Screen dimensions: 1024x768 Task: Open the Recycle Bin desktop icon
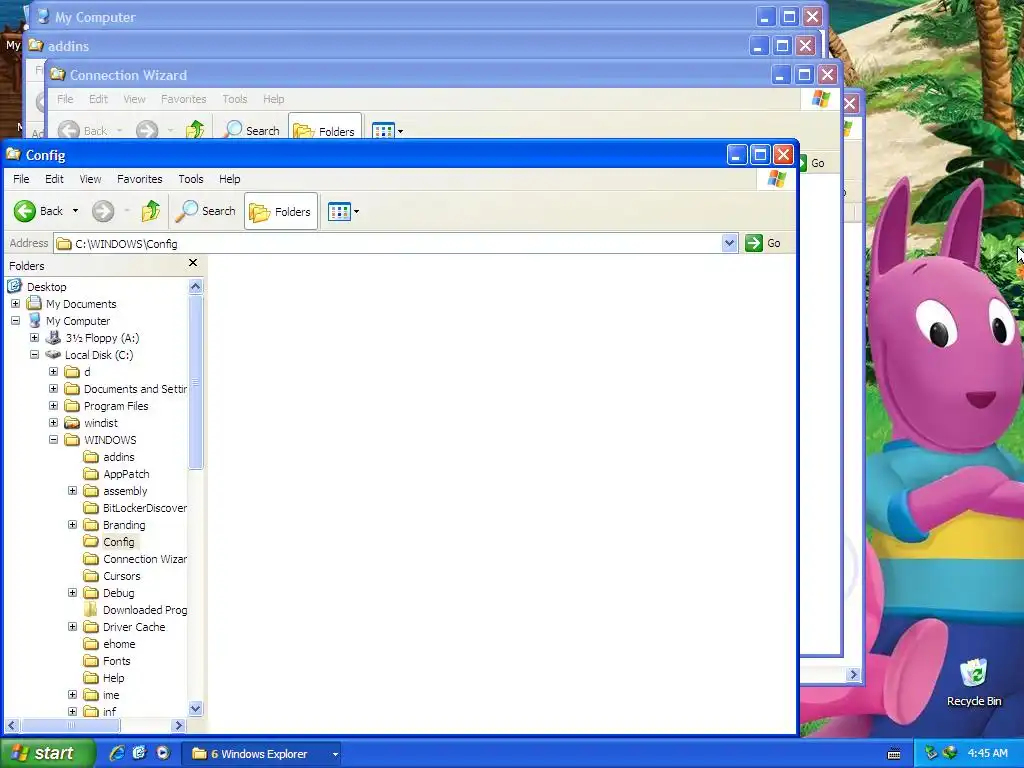[x=974, y=682]
